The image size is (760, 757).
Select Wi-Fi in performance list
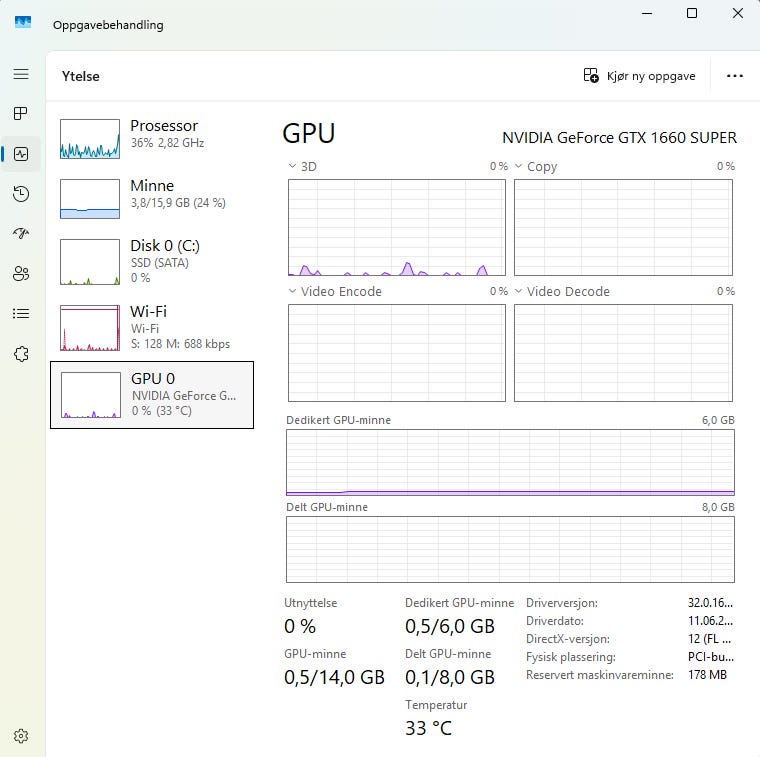tap(152, 328)
